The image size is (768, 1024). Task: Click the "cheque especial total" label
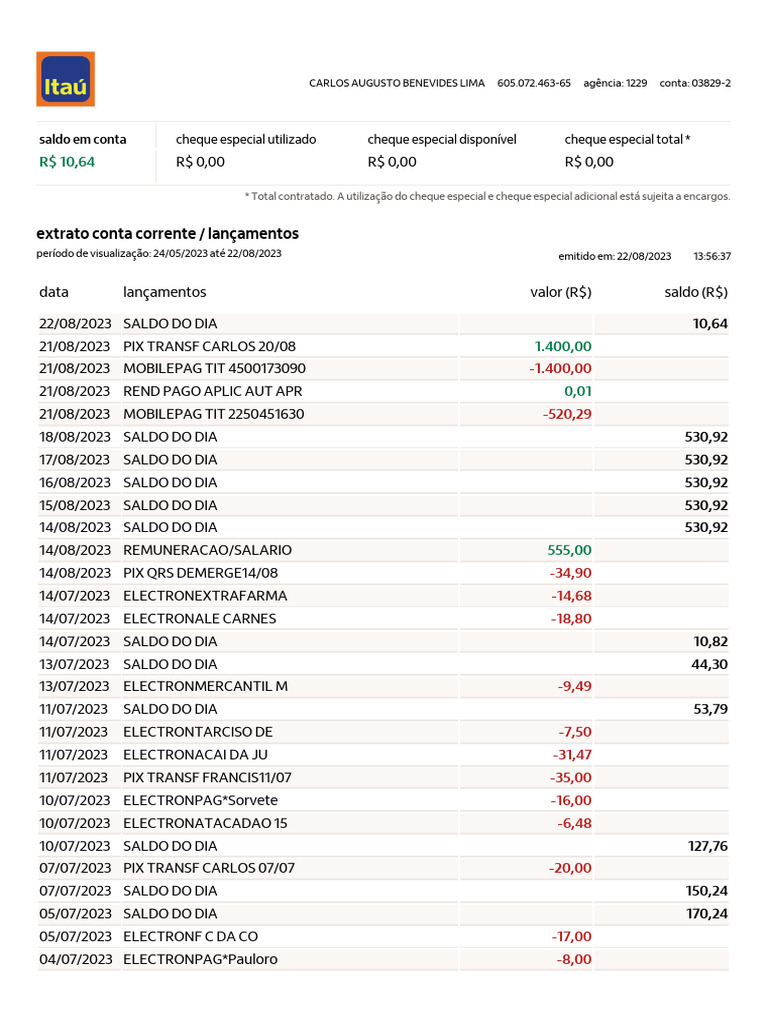pyautogui.click(x=627, y=140)
